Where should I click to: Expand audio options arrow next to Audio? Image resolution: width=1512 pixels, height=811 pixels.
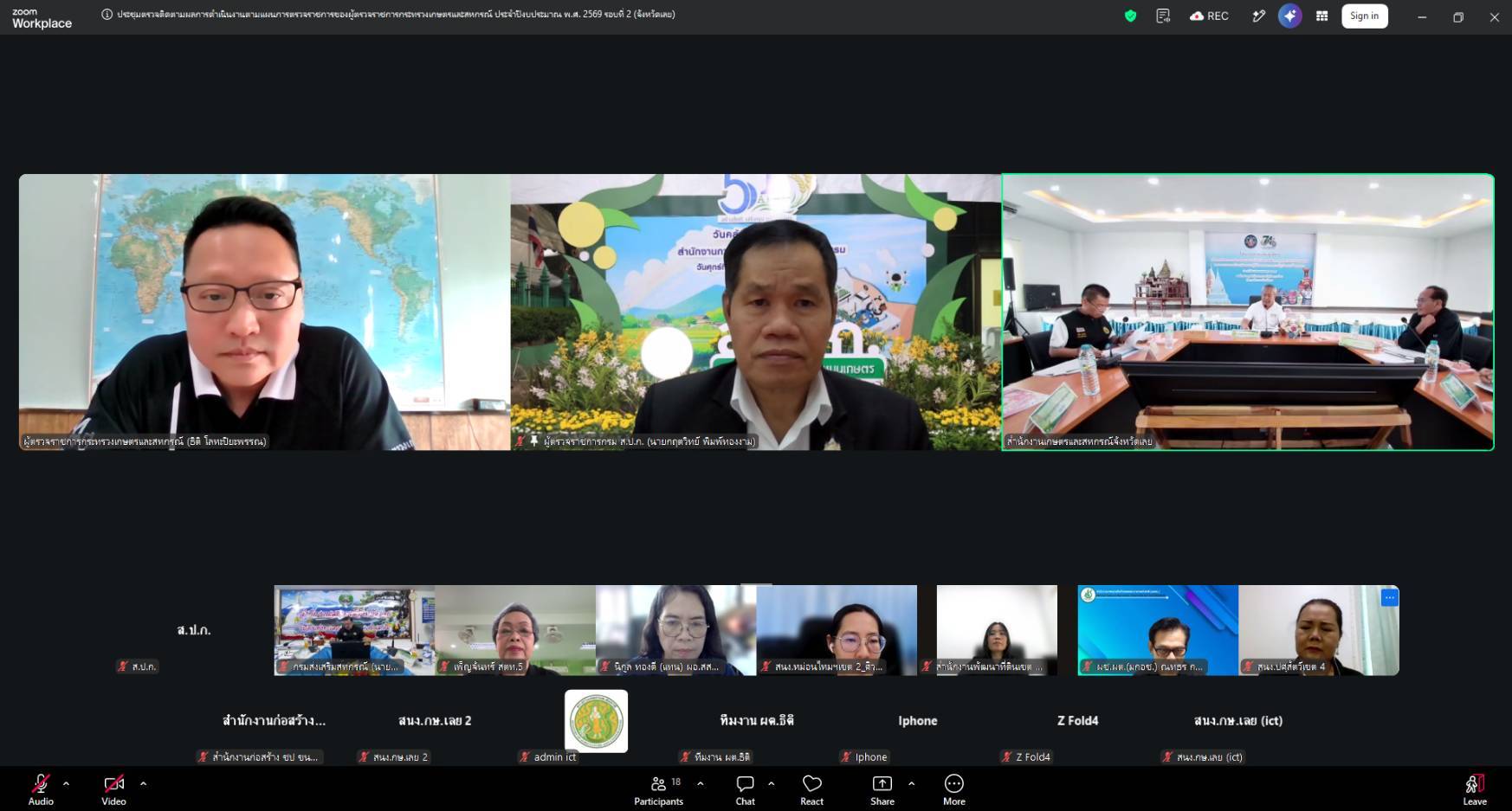click(x=67, y=783)
